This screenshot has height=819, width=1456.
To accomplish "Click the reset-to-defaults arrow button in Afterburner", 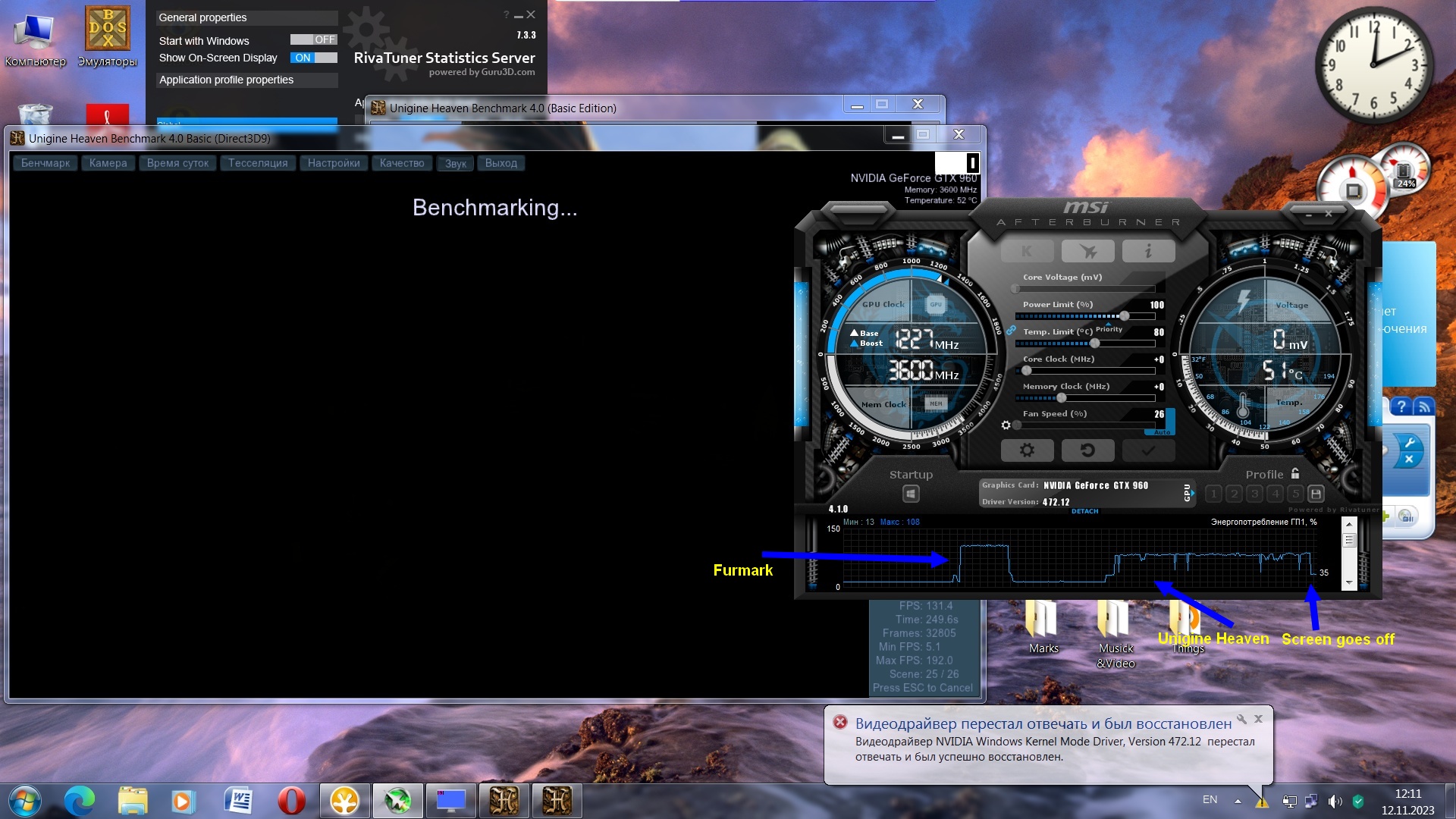I will coord(1087,450).
